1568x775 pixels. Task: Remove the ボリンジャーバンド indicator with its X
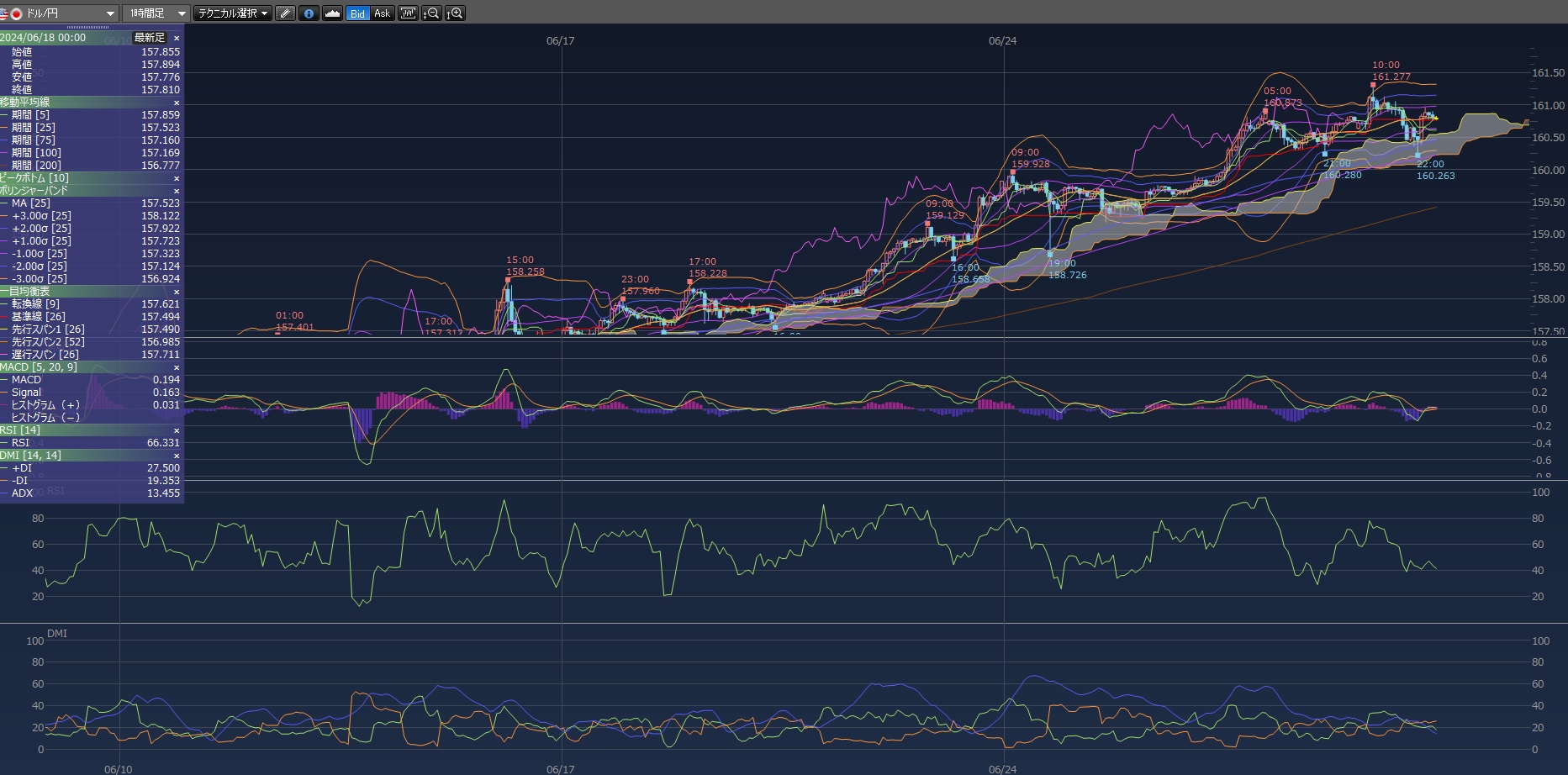click(x=177, y=191)
